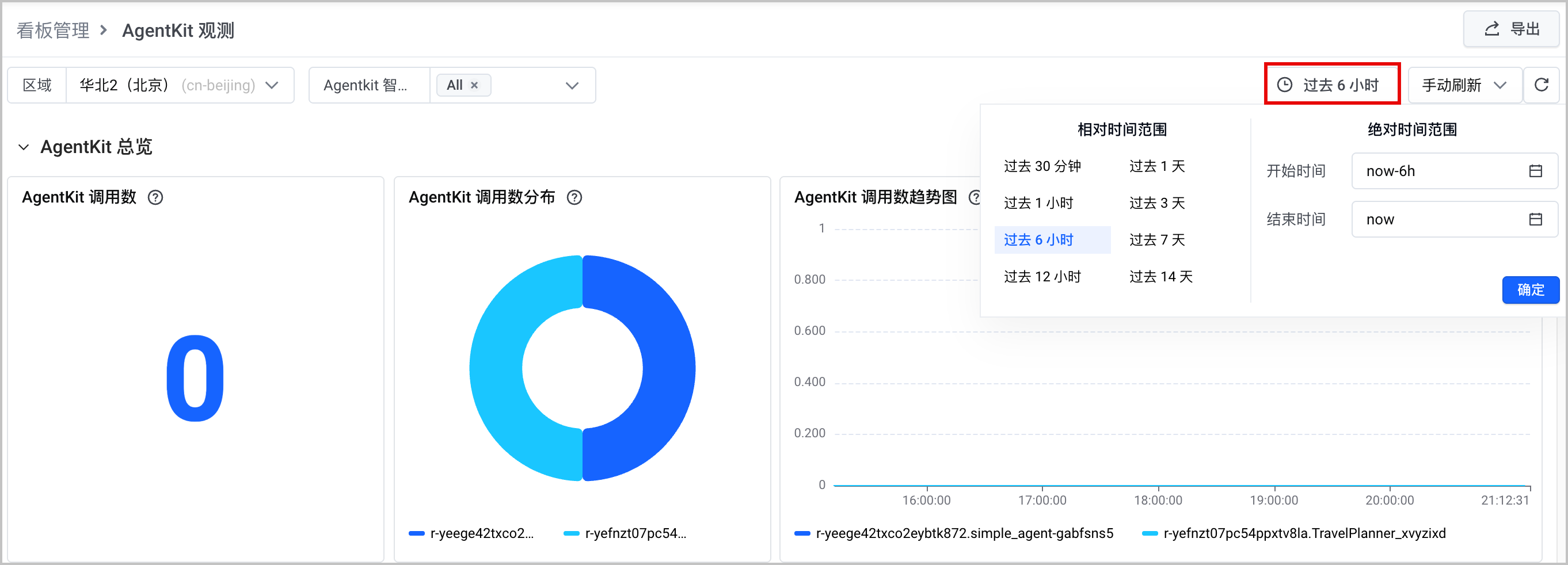The width and height of the screenshot is (1568, 565).
Task: Select 过去 30 分钟 time range
Action: tap(1041, 167)
